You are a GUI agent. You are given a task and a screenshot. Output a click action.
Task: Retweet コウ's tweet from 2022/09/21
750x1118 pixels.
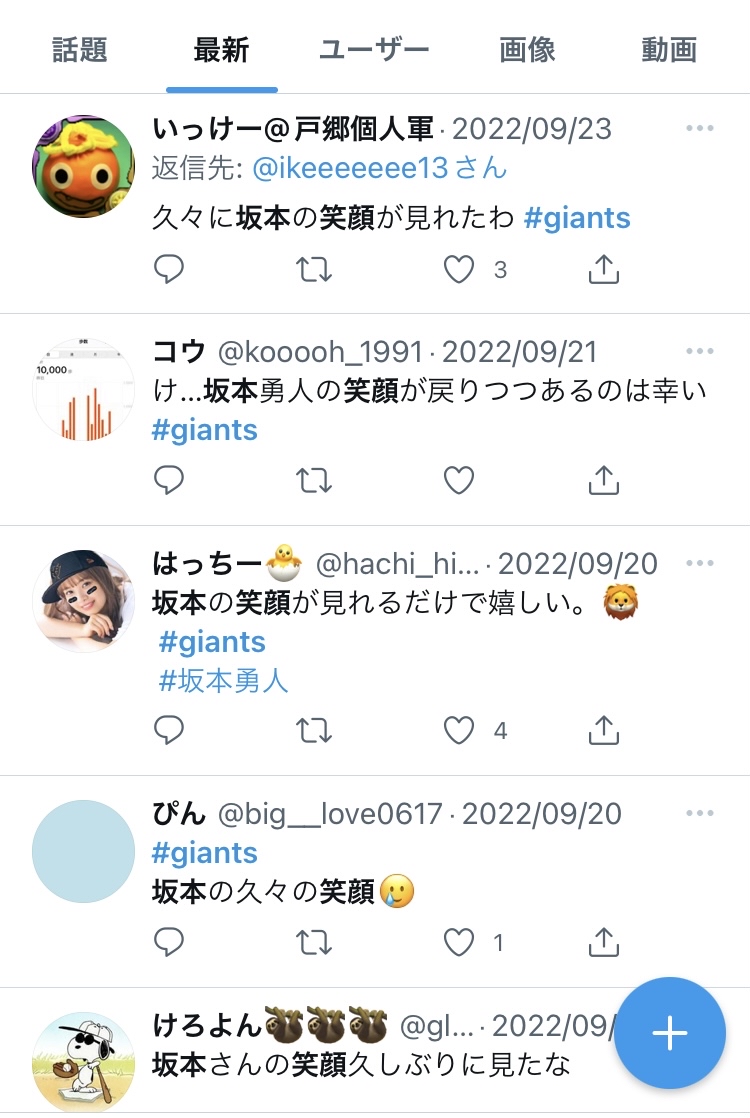tap(314, 481)
